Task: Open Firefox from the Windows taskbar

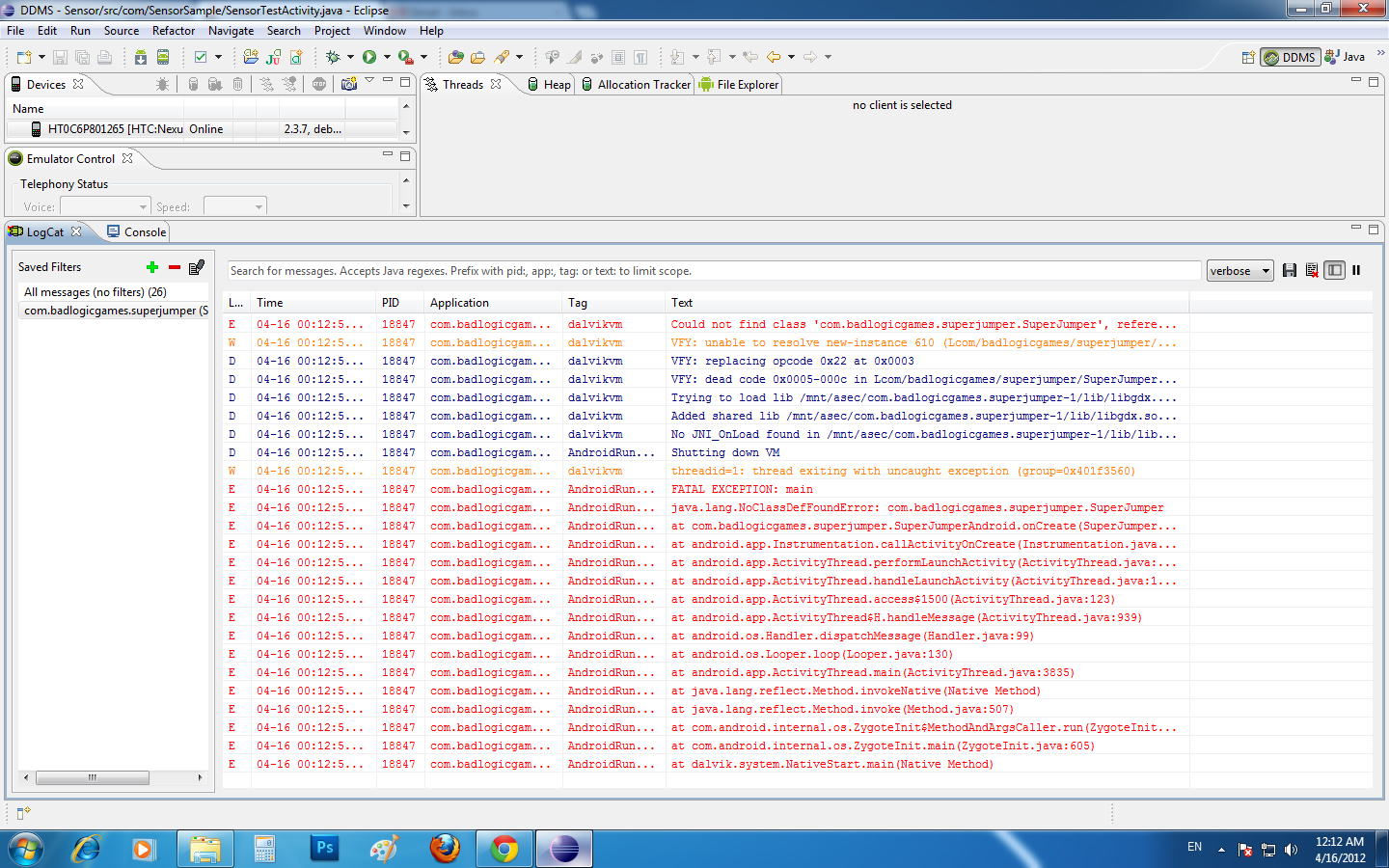Action: click(445, 849)
